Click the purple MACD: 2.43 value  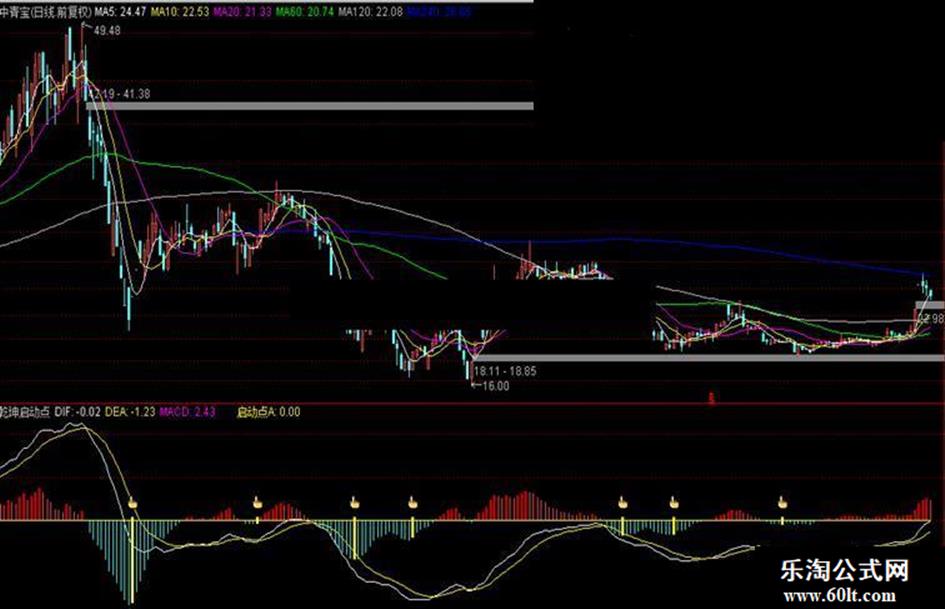click(187, 412)
